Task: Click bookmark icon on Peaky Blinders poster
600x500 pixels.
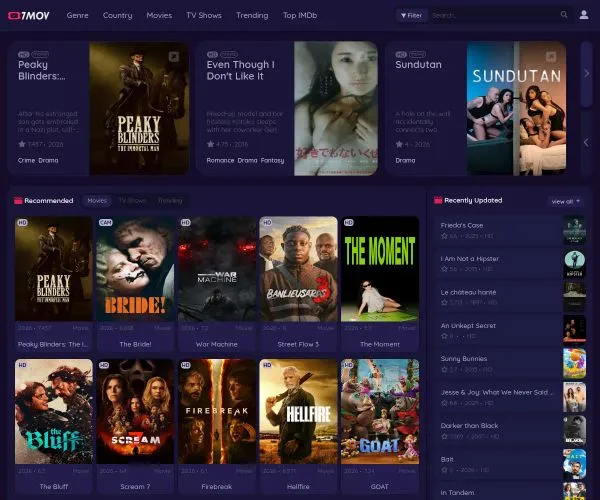Action: (174, 57)
